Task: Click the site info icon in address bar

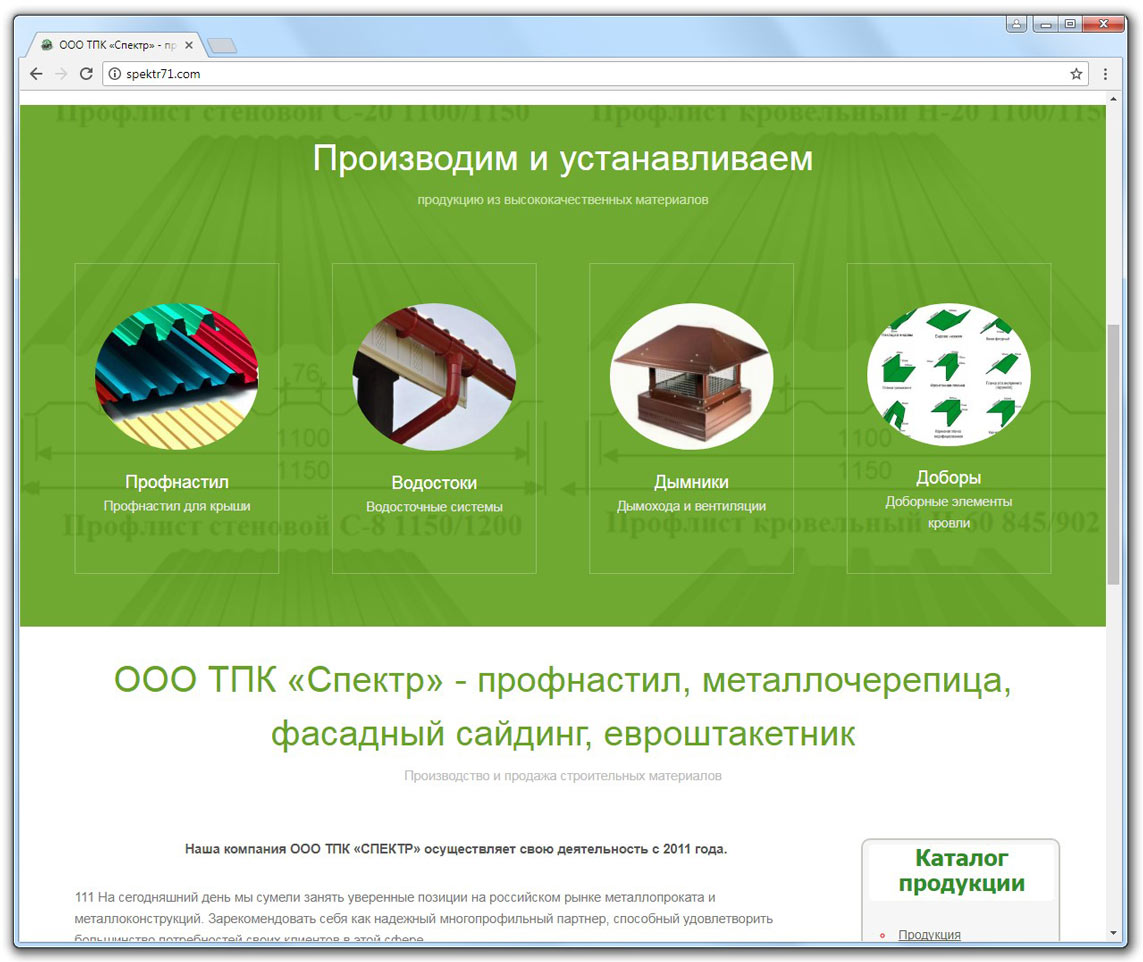Action: tap(114, 74)
